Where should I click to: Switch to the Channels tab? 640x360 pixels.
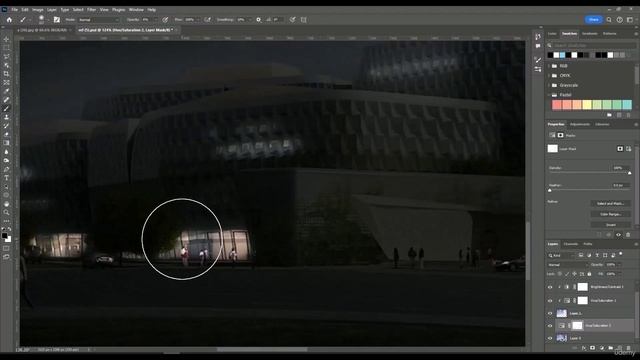(571, 244)
